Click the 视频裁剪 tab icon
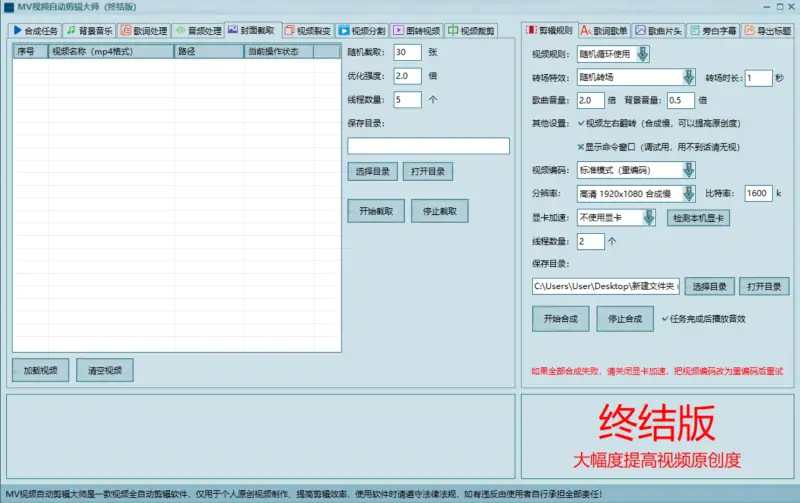The width and height of the screenshot is (800, 503). pyautogui.click(x=453, y=30)
